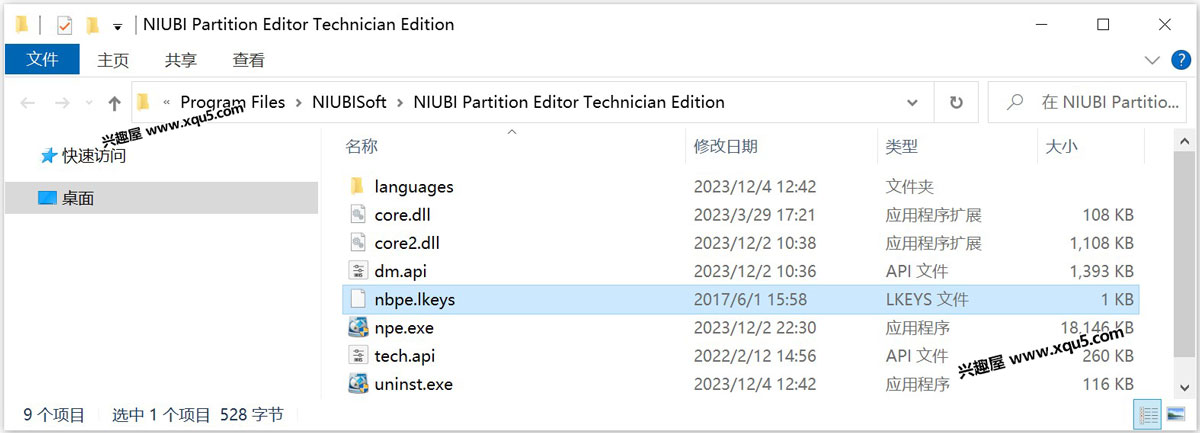Click the 文件夹 type cell for languages
The image size is (1200, 433).
click(910, 186)
